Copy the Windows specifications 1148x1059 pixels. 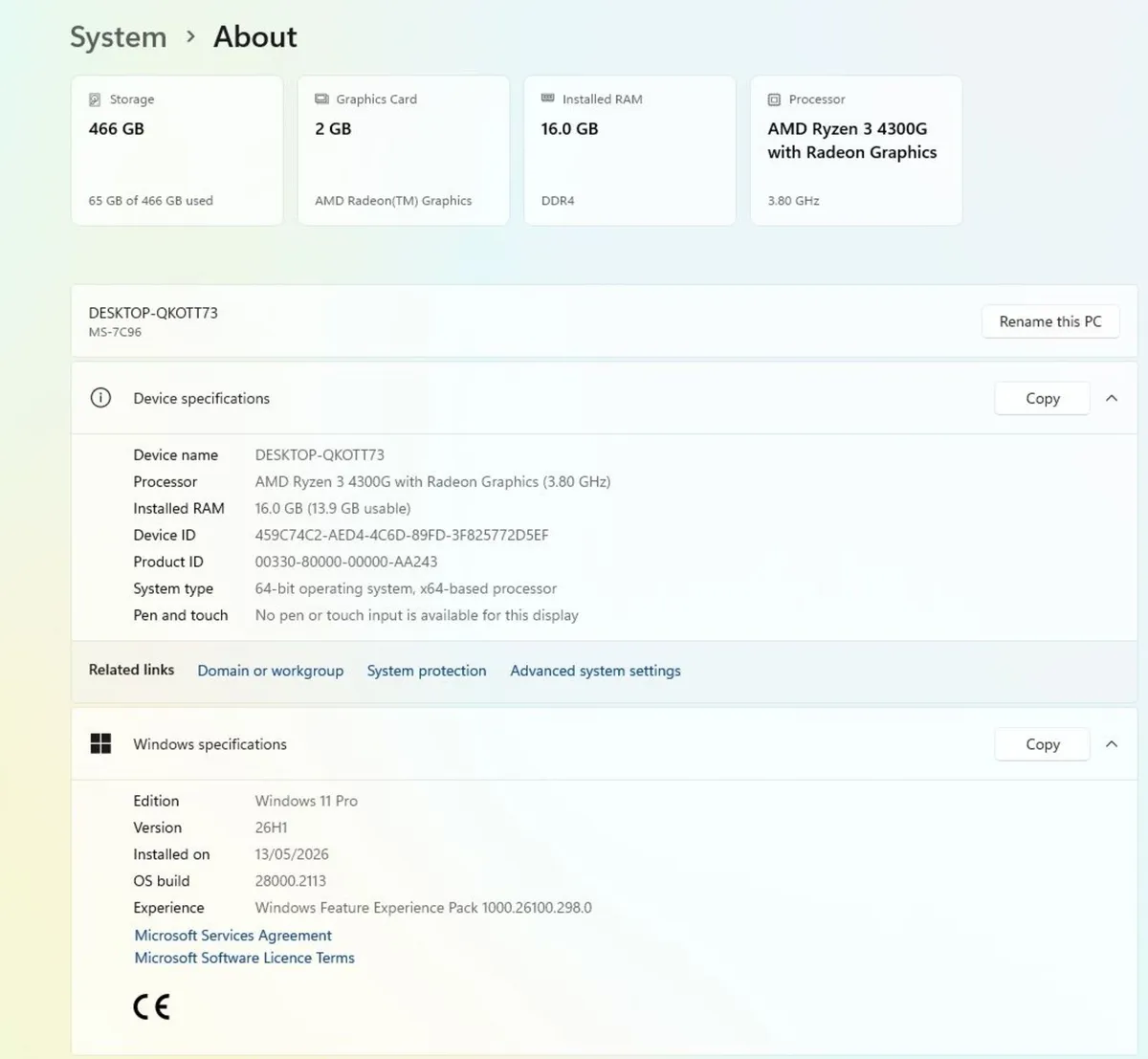click(x=1043, y=743)
